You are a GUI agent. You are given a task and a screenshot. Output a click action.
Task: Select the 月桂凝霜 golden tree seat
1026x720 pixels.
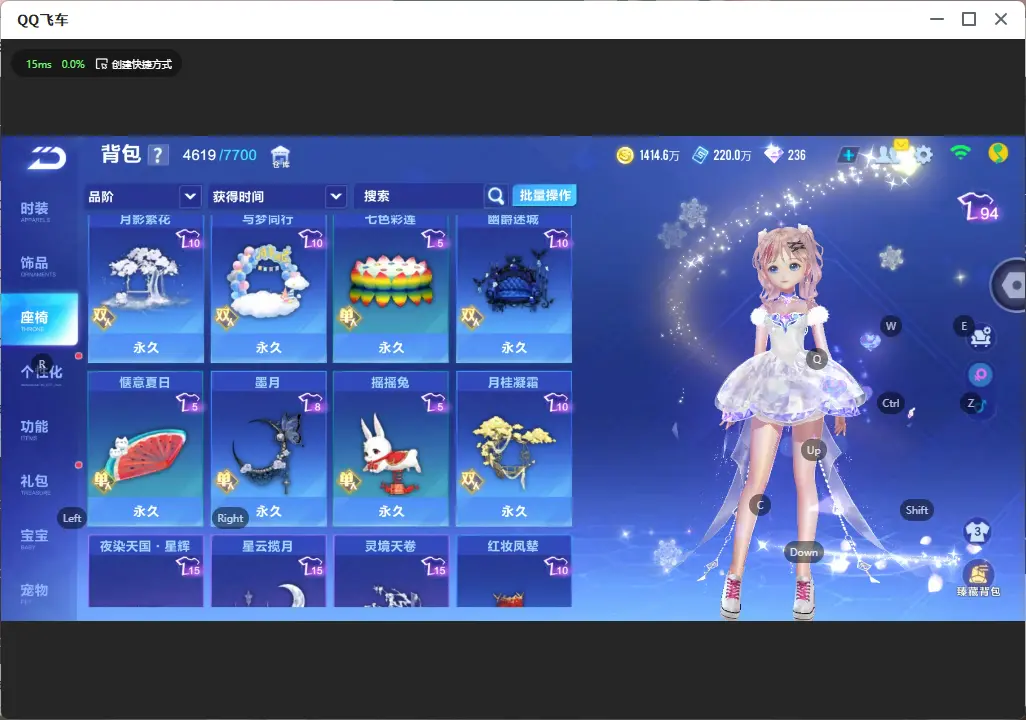(514, 449)
